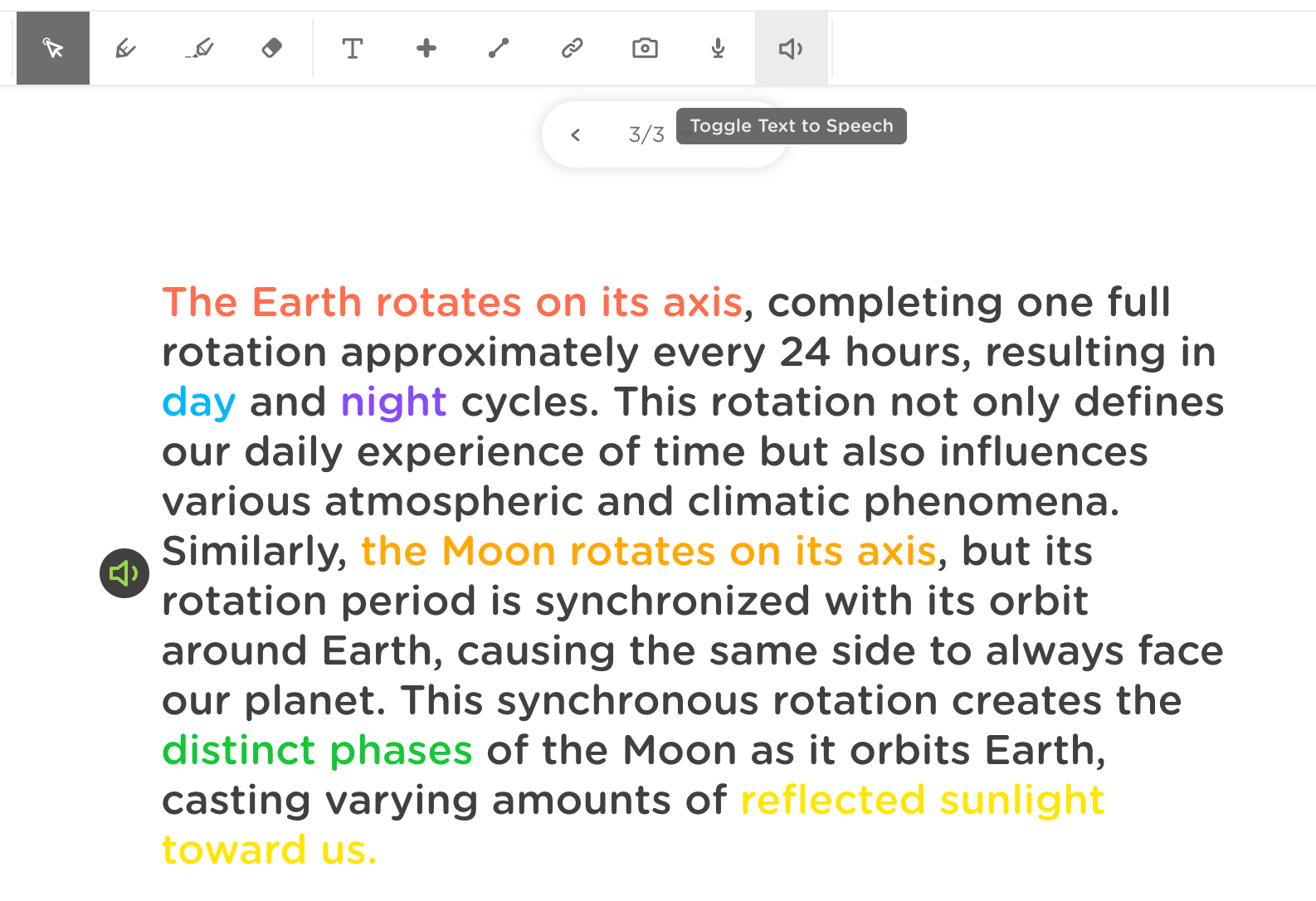1316x901 pixels.
Task: Start recording with the microphone icon
Action: tap(718, 48)
